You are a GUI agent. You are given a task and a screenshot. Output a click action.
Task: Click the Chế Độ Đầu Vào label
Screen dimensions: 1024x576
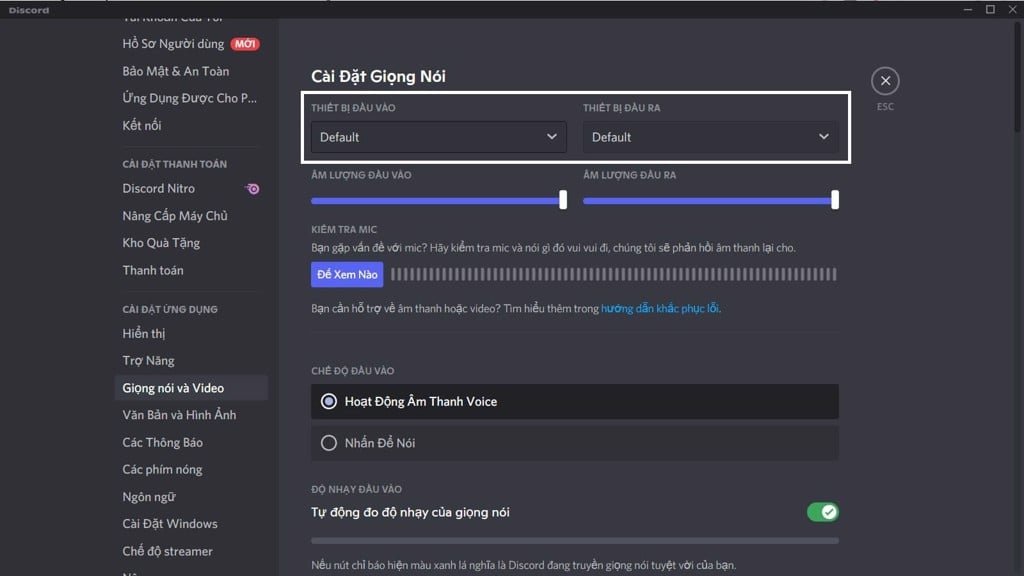click(x=353, y=370)
